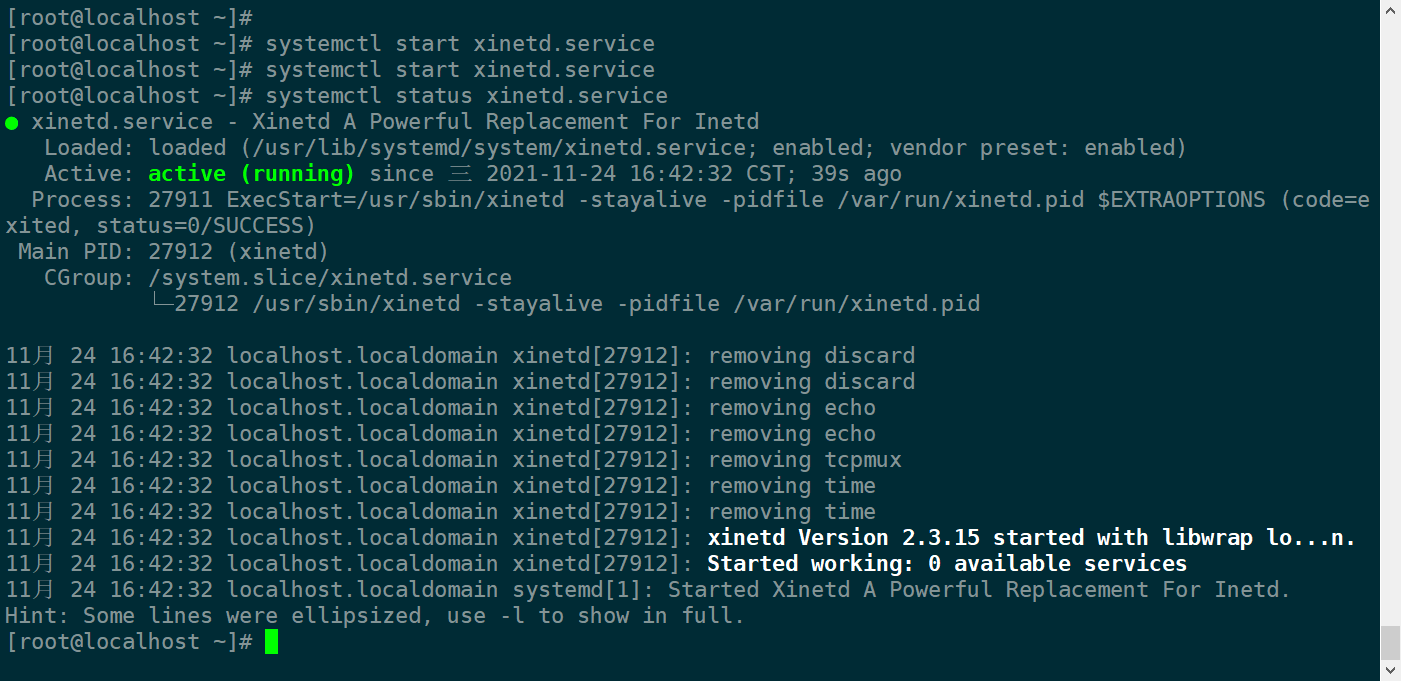The width and height of the screenshot is (1401, 681).
Task: Click the "xinetd Version 2.3.15" log message
Action: pos(843,538)
